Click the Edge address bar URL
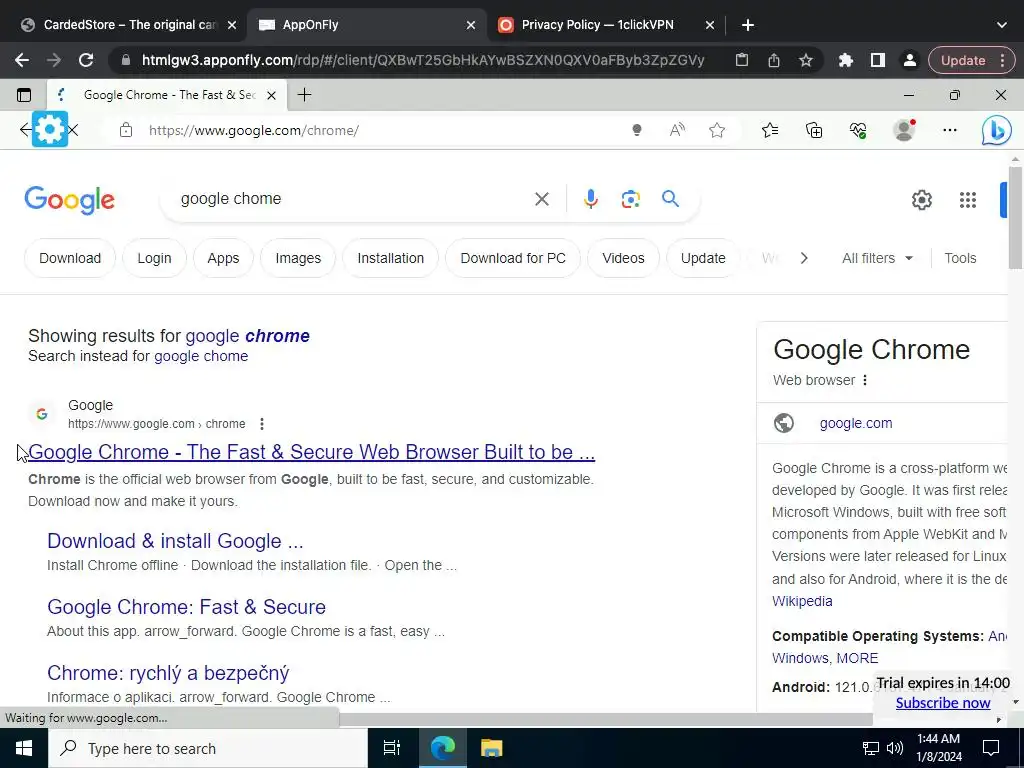This screenshot has height=768, width=1024. point(254,131)
